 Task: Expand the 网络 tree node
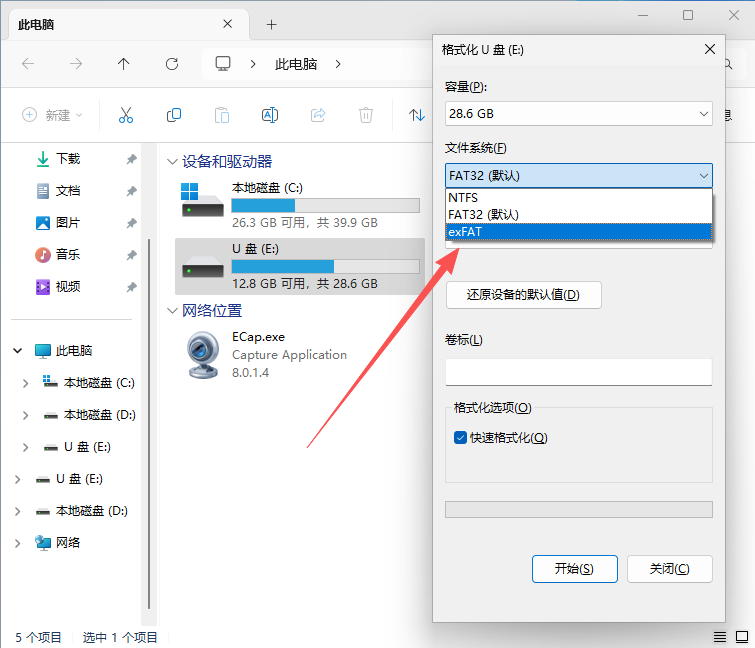pyautogui.click(x=17, y=543)
